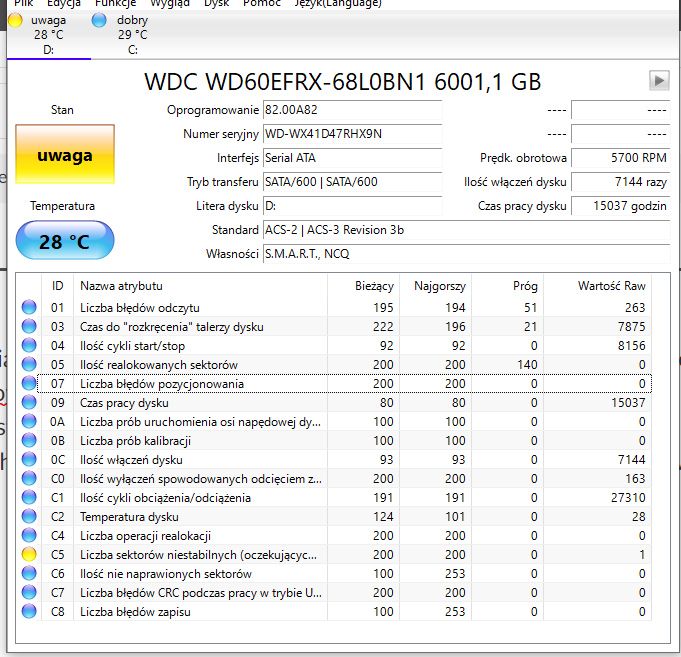Select row Czas do "rozkręcenia" talerzy dysku
The image size is (681, 657).
pos(334,327)
